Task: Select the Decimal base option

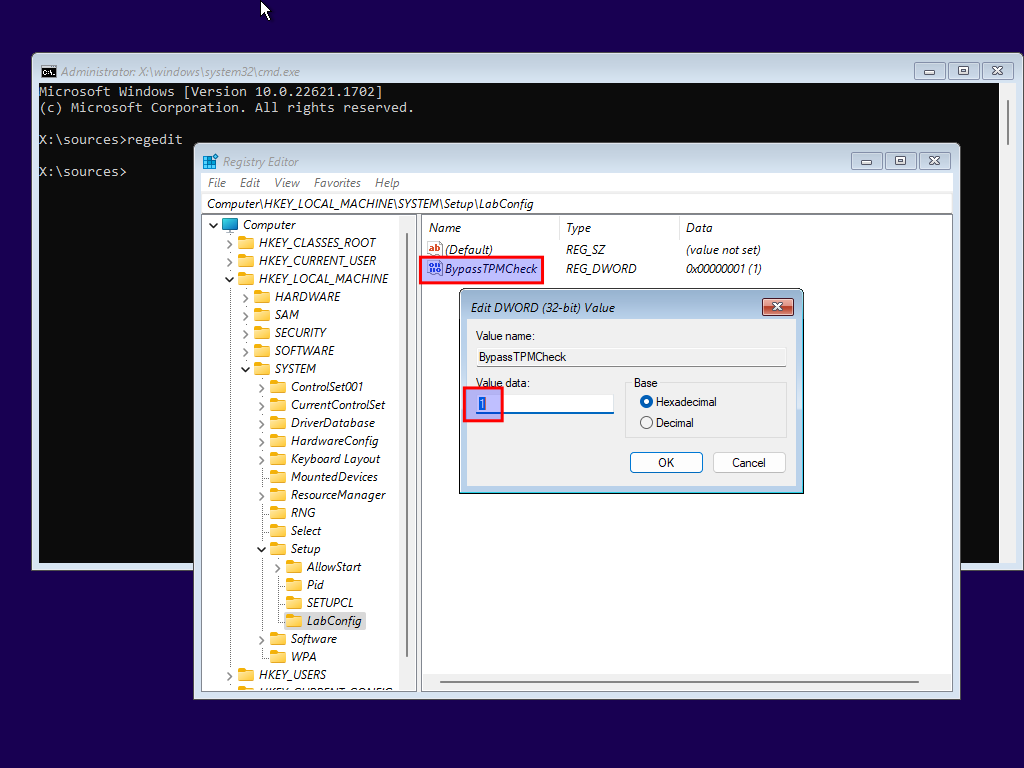Action: click(667, 423)
